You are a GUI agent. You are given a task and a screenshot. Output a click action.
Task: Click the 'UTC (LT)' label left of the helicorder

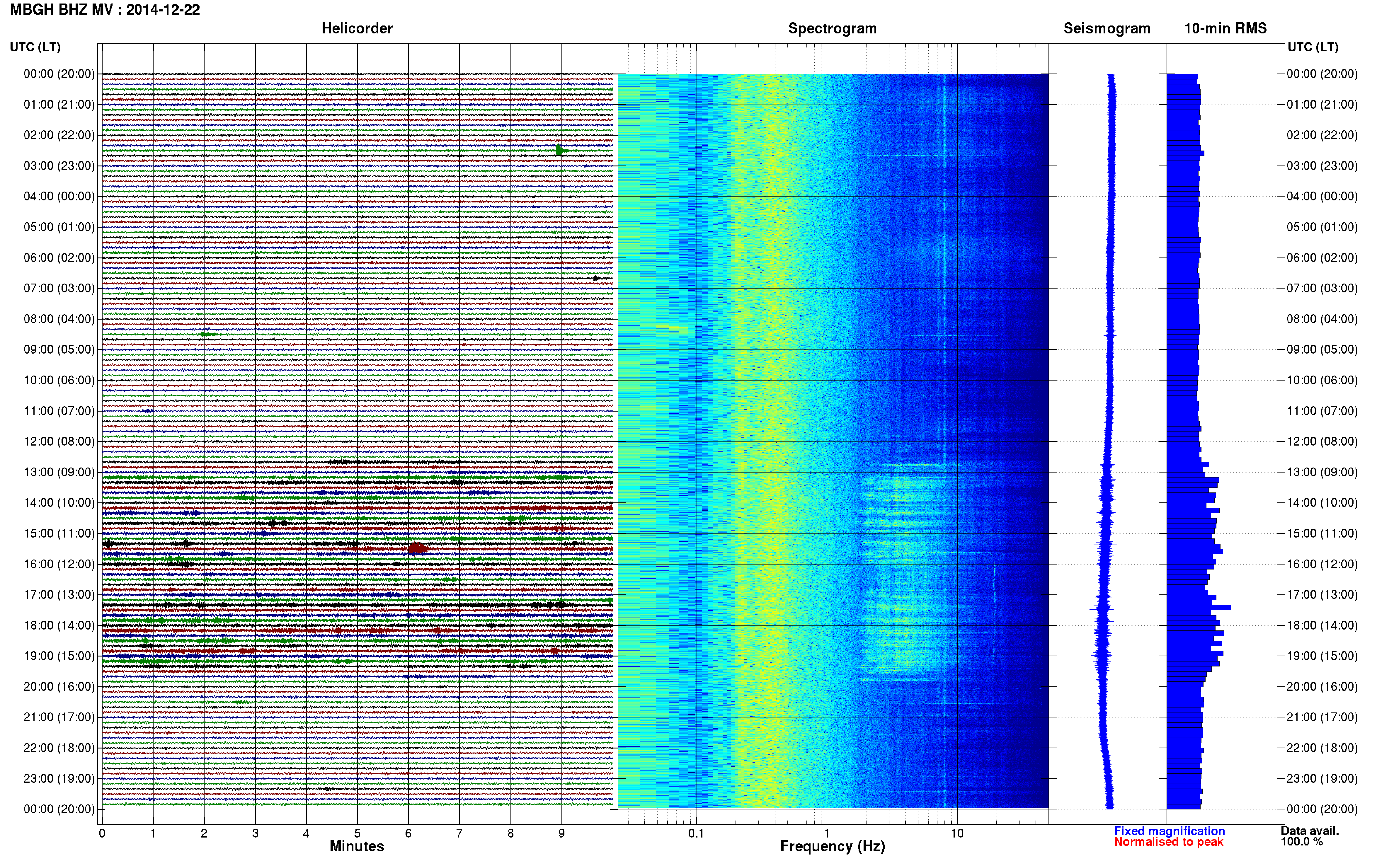[x=35, y=47]
